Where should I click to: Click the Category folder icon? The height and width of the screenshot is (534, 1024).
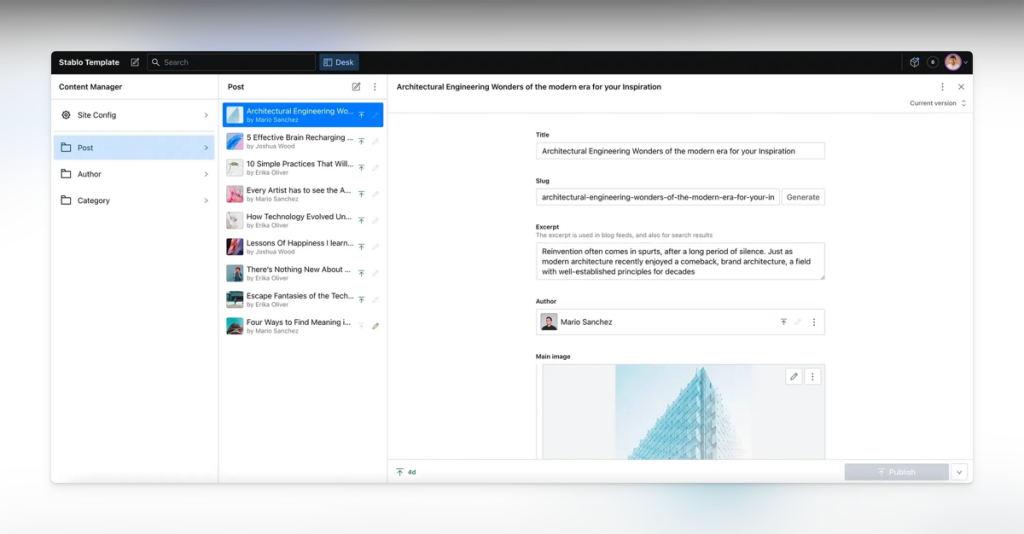[66, 200]
